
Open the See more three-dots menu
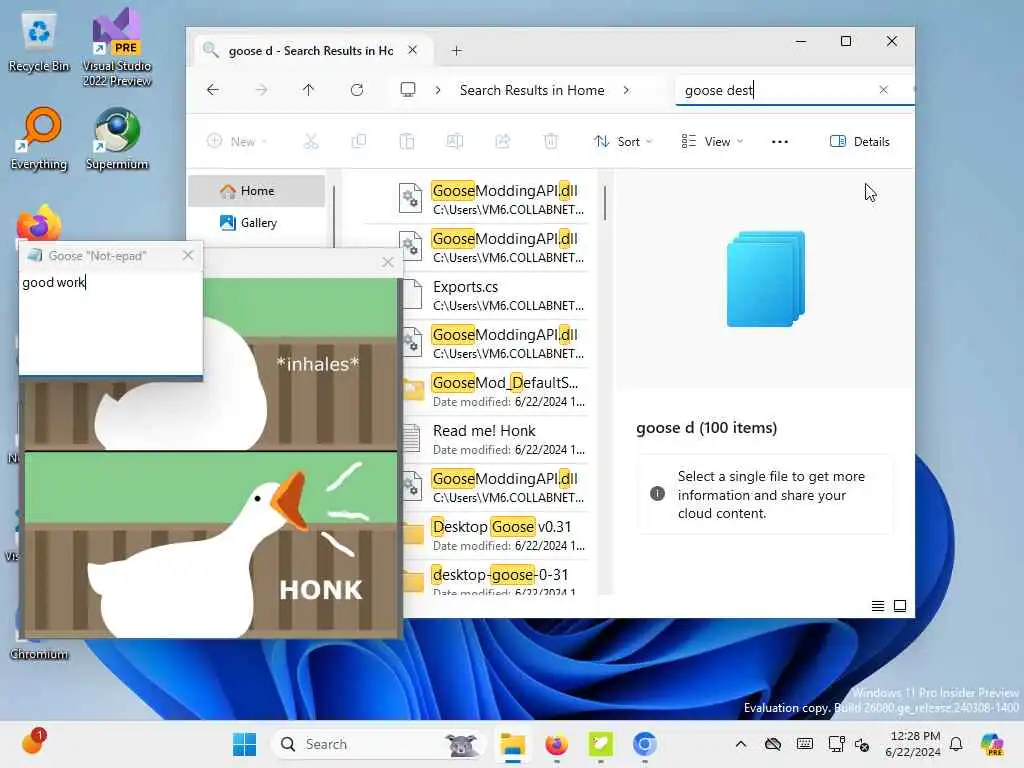(780, 142)
